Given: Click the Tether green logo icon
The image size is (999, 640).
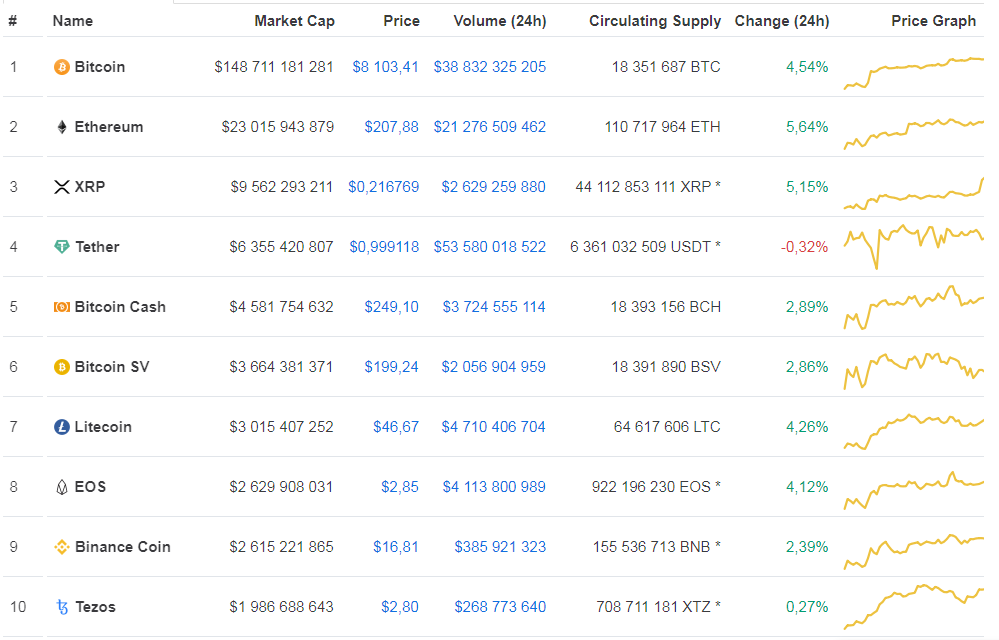Looking at the screenshot, I should point(62,246).
